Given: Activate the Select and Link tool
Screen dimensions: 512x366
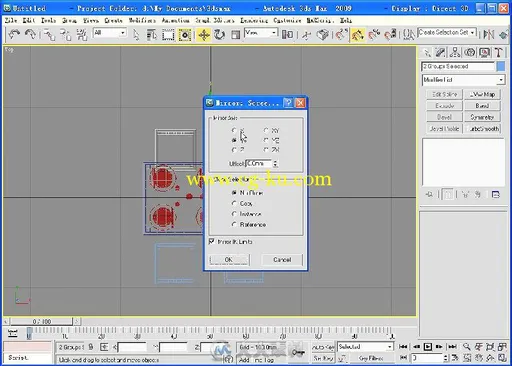Looking at the screenshot, I should click(49, 35).
